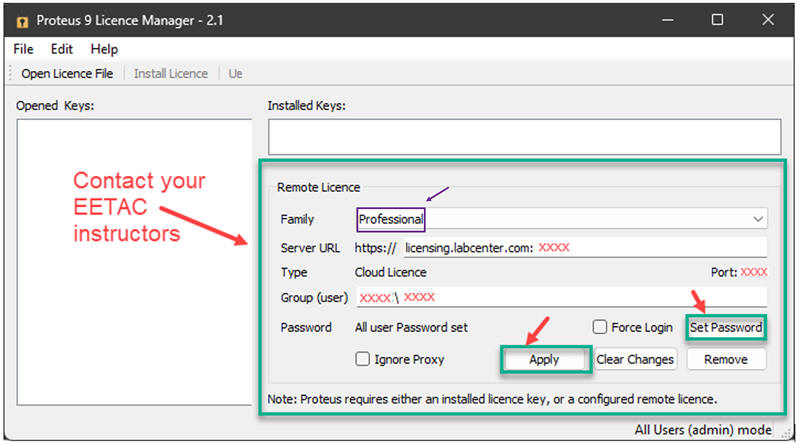Click Install Licence toolbar button
The height and width of the screenshot is (445, 801).
pos(171,73)
